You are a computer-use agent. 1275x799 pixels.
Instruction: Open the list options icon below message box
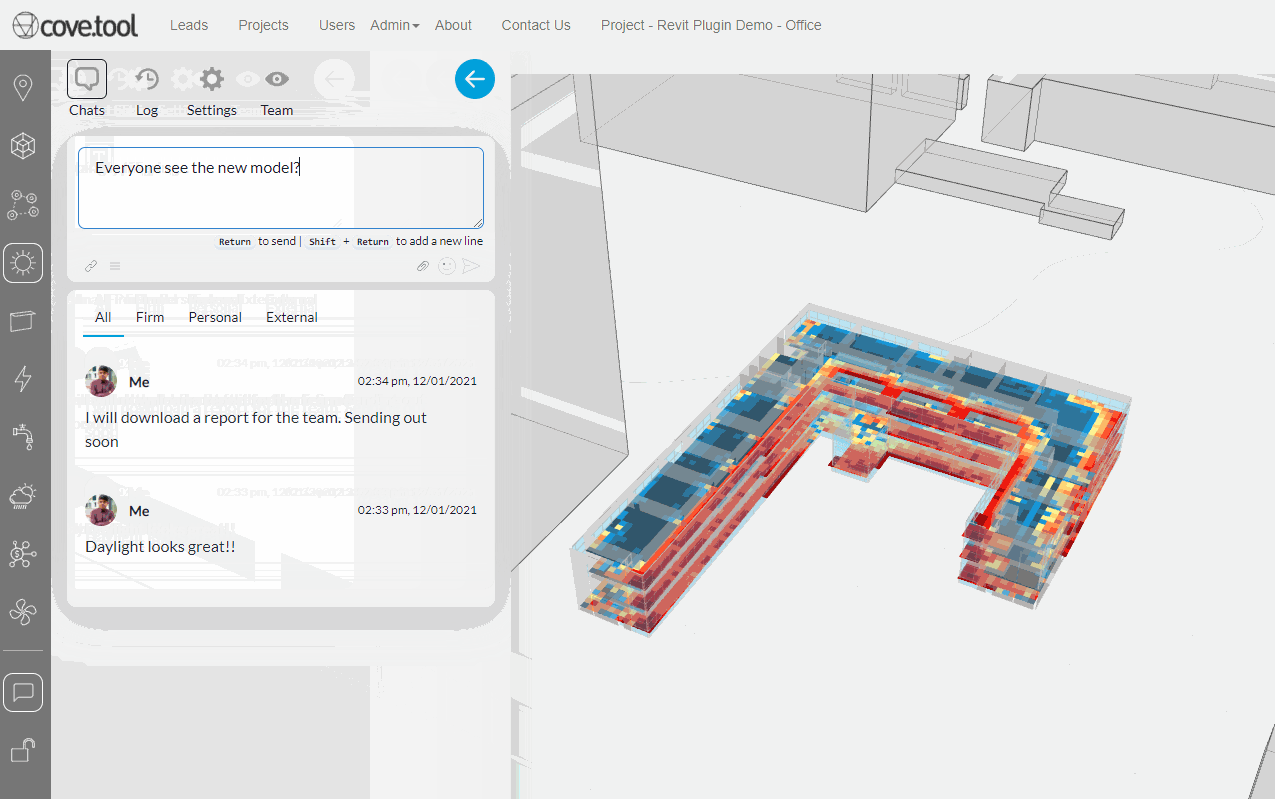click(x=115, y=266)
